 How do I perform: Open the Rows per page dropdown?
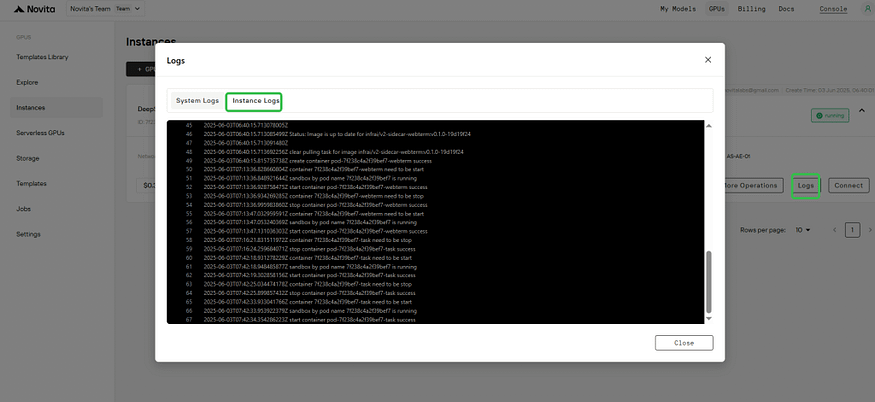point(802,230)
